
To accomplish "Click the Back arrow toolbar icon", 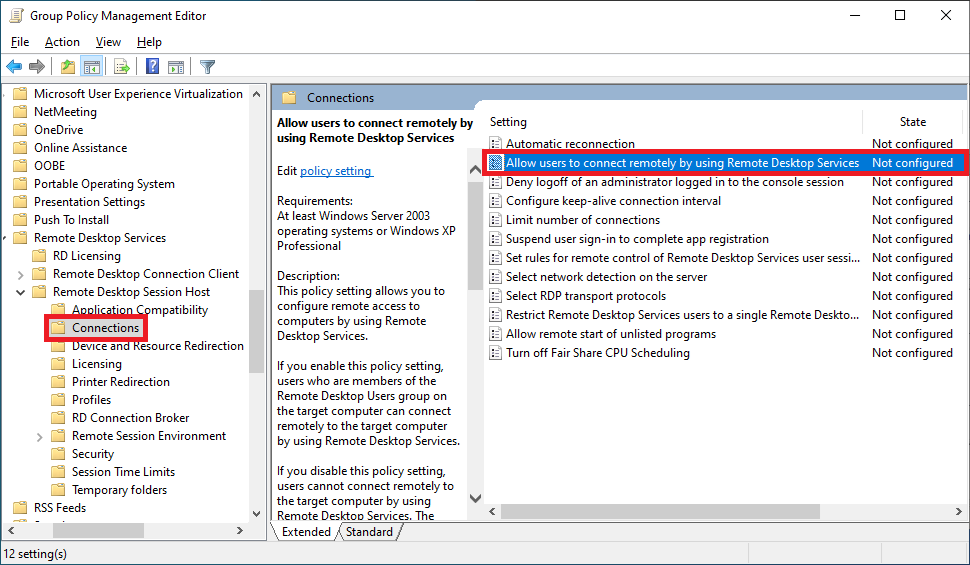I will pos(14,66).
